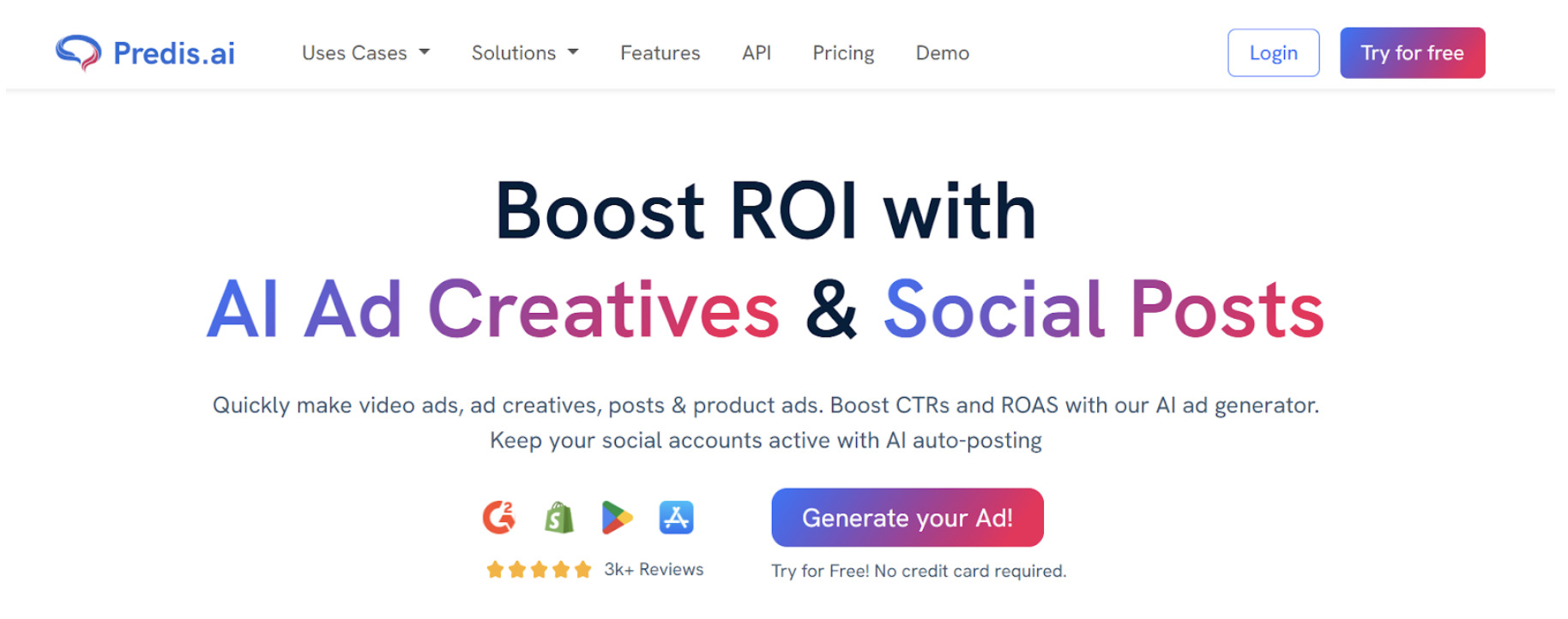Screen dimensions: 1568x619
Task: Open the API navigation link
Action: (x=757, y=53)
